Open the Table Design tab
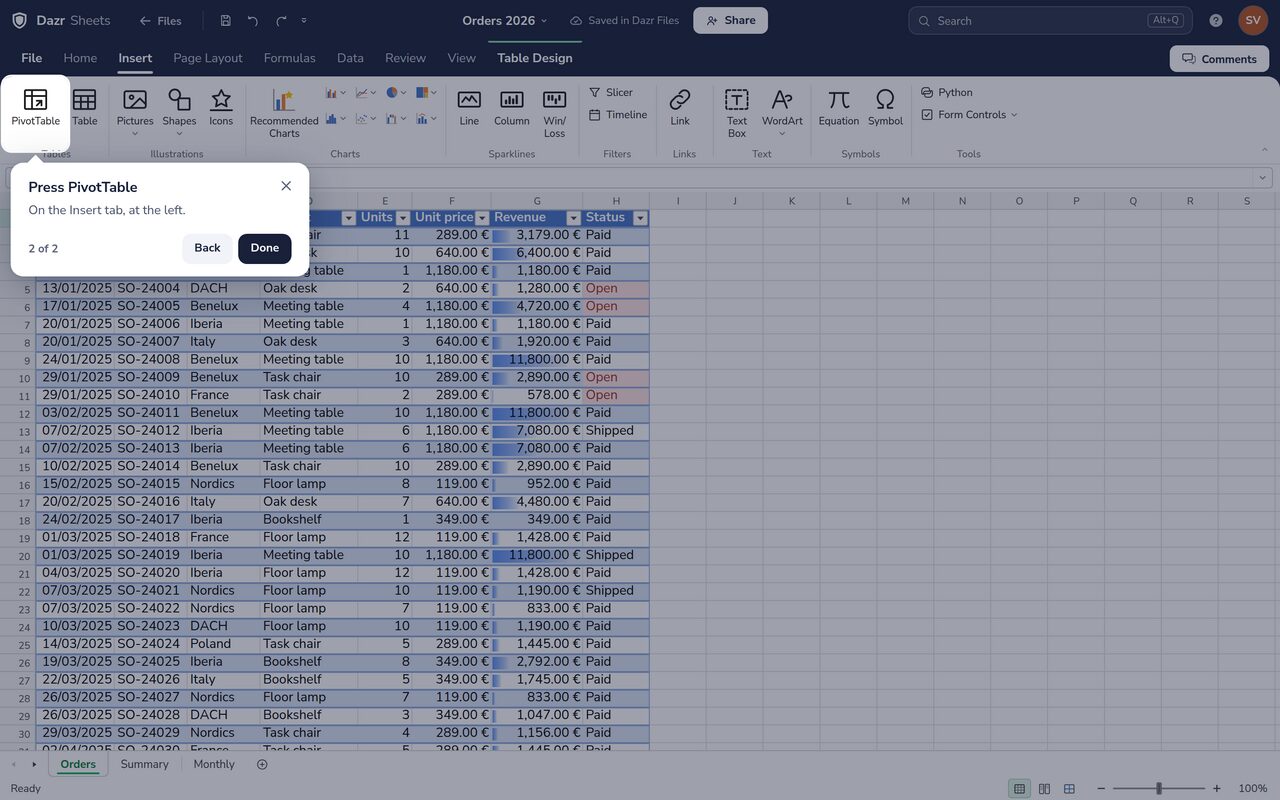This screenshot has width=1280, height=800. point(535,58)
